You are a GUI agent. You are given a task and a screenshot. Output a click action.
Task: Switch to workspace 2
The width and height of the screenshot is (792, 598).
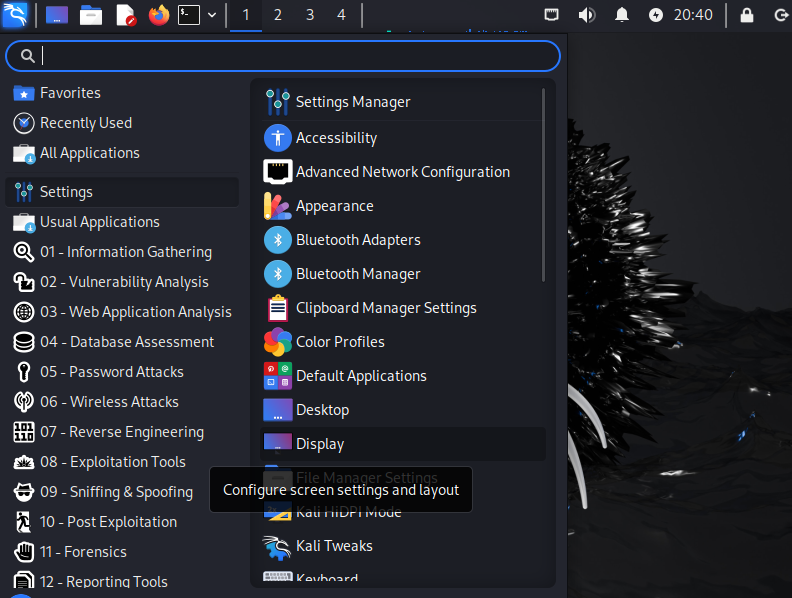pos(277,15)
